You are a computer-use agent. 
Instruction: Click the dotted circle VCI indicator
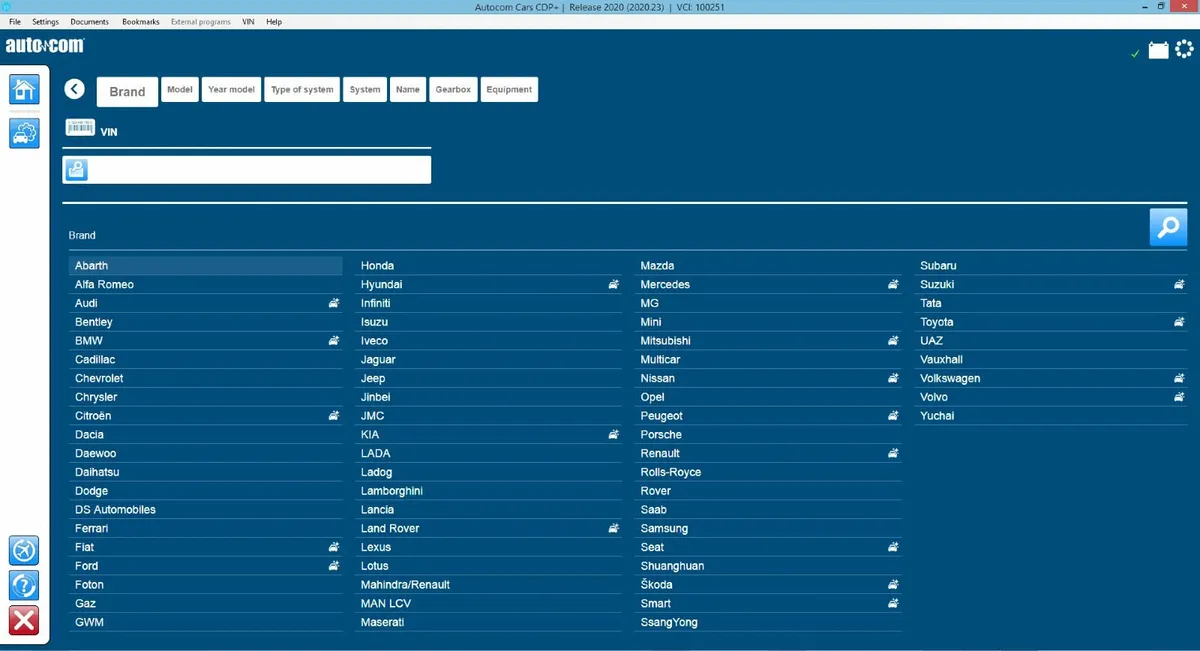pos(1185,50)
